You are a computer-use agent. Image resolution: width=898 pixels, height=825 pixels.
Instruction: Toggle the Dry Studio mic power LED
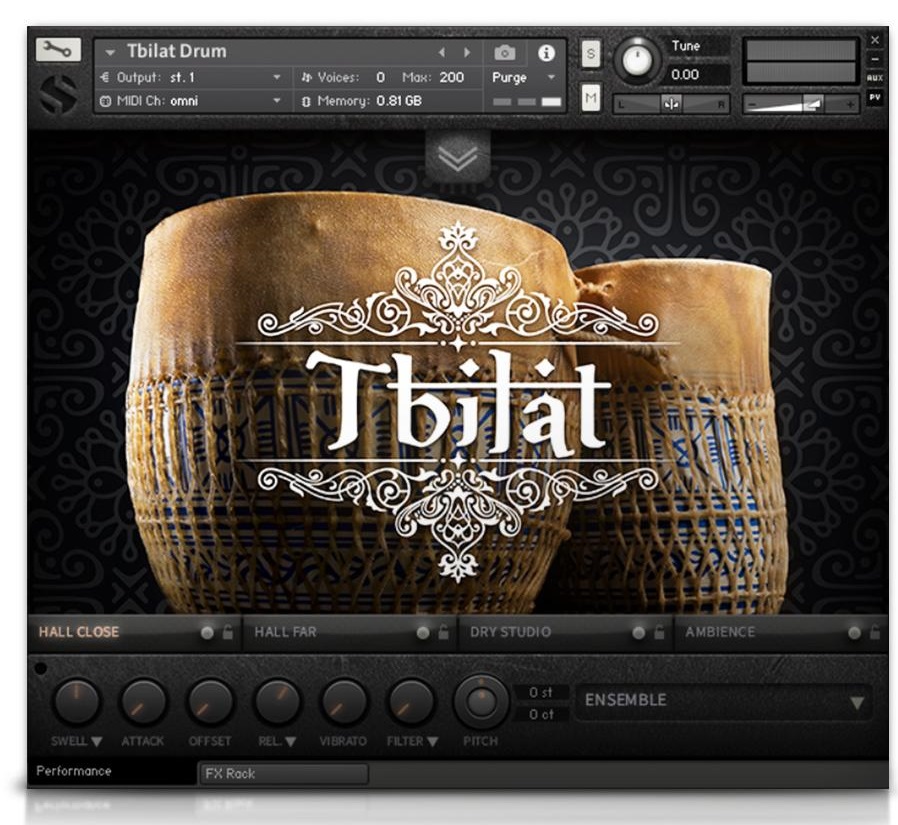(x=639, y=632)
